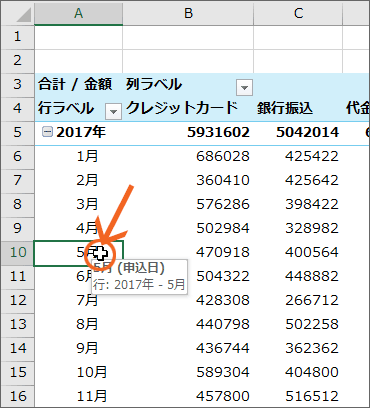The height and width of the screenshot is (408, 370).
Task: Select row 7 header
Action: pos(17,180)
